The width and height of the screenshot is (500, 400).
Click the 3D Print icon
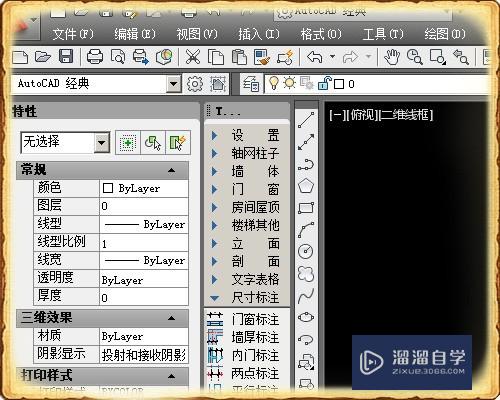point(164,57)
